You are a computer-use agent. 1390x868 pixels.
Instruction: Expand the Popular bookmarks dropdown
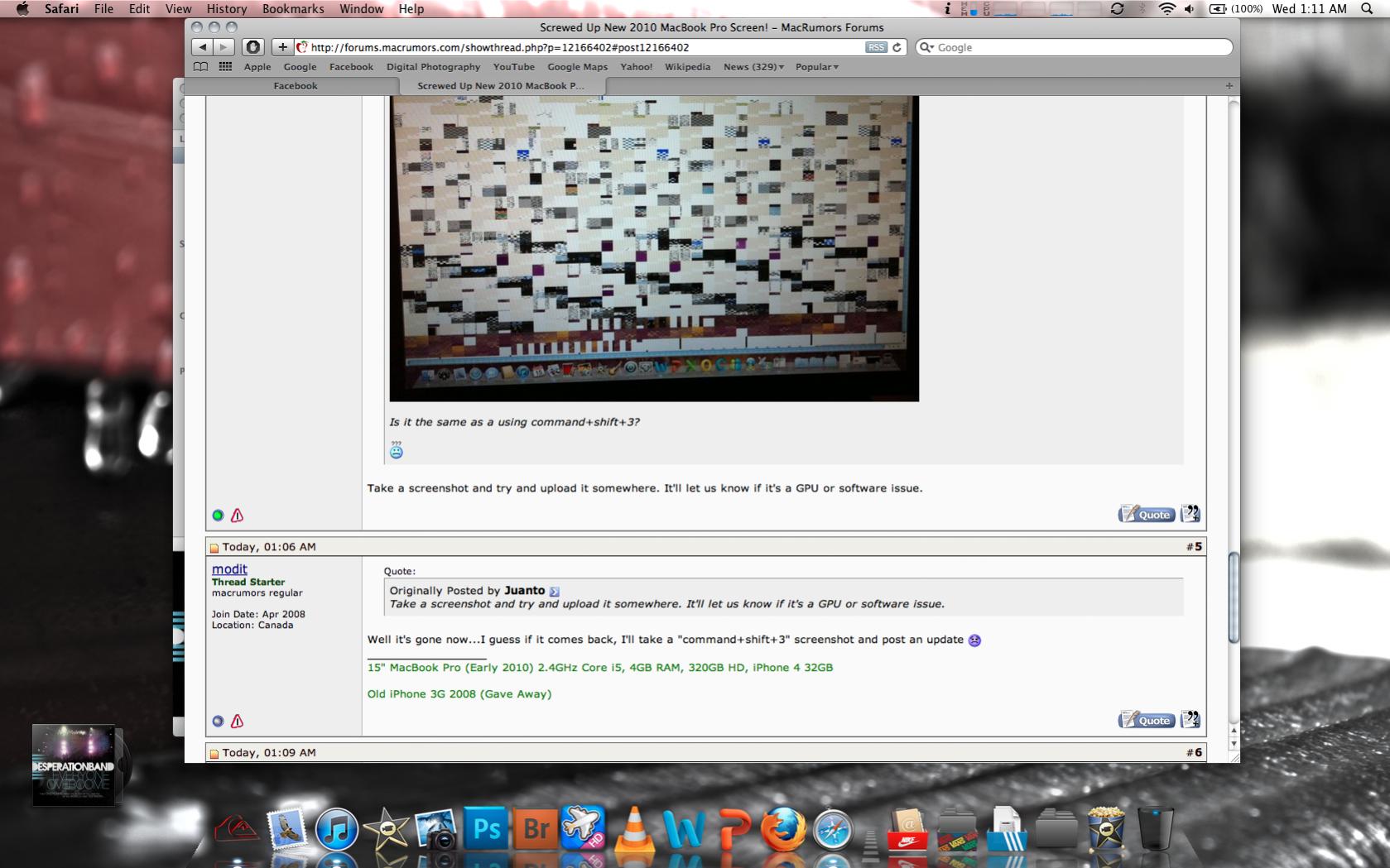pyautogui.click(x=817, y=67)
